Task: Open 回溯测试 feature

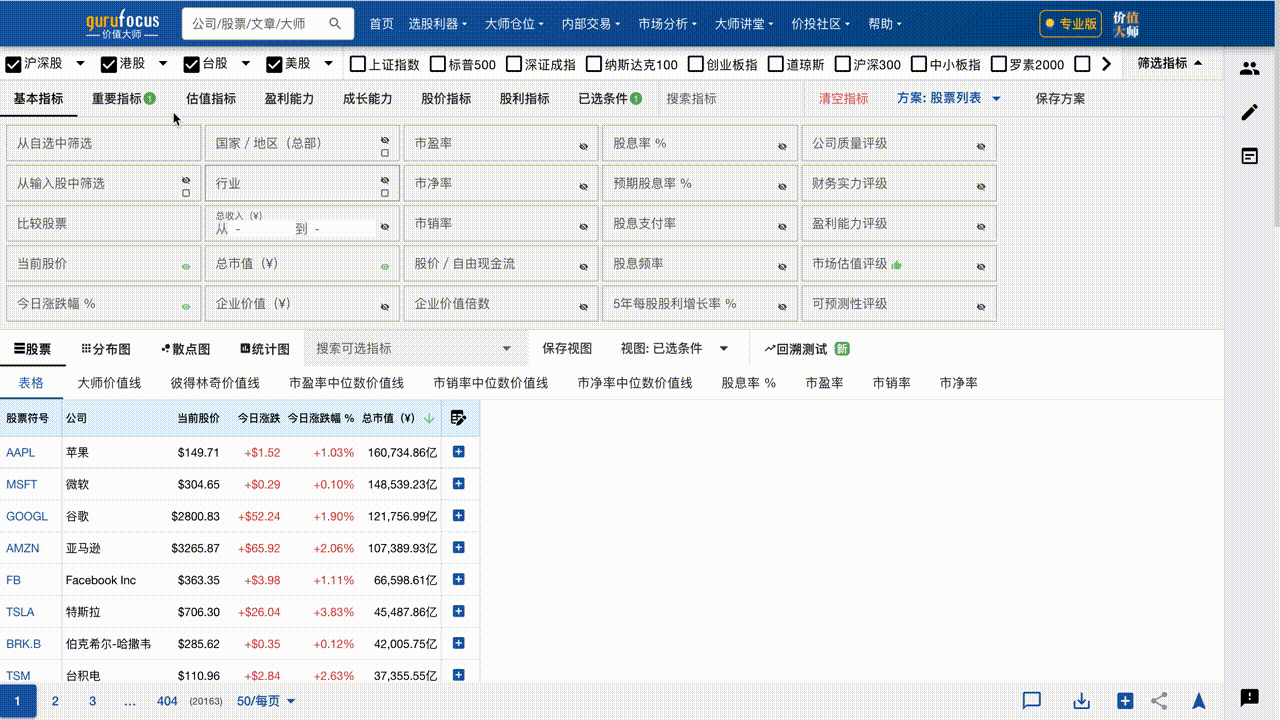Action: click(x=807, y=349)
